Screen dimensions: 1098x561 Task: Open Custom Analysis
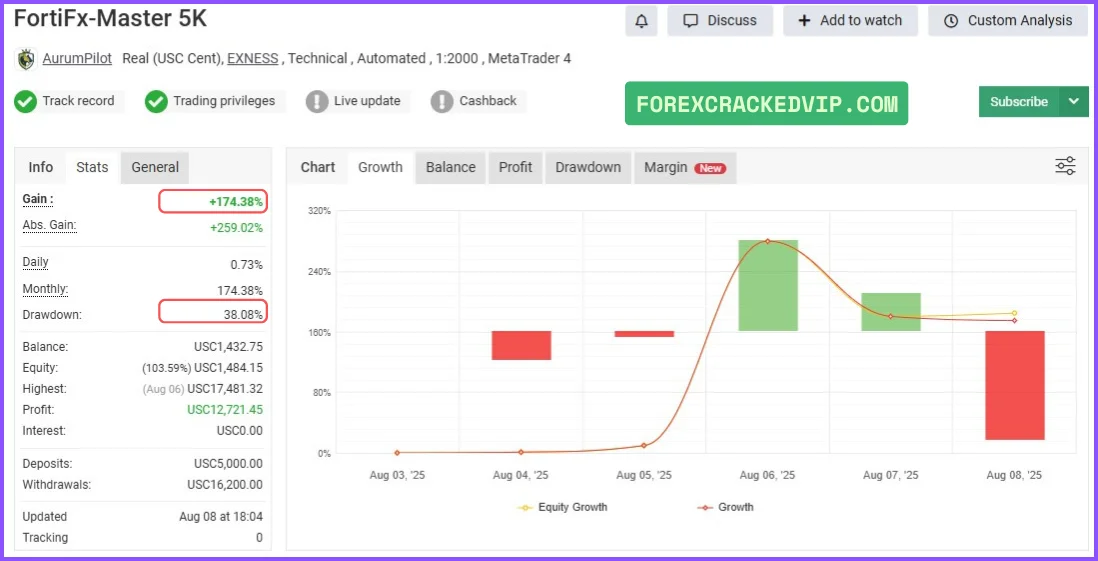click(x=1007, y=20)
